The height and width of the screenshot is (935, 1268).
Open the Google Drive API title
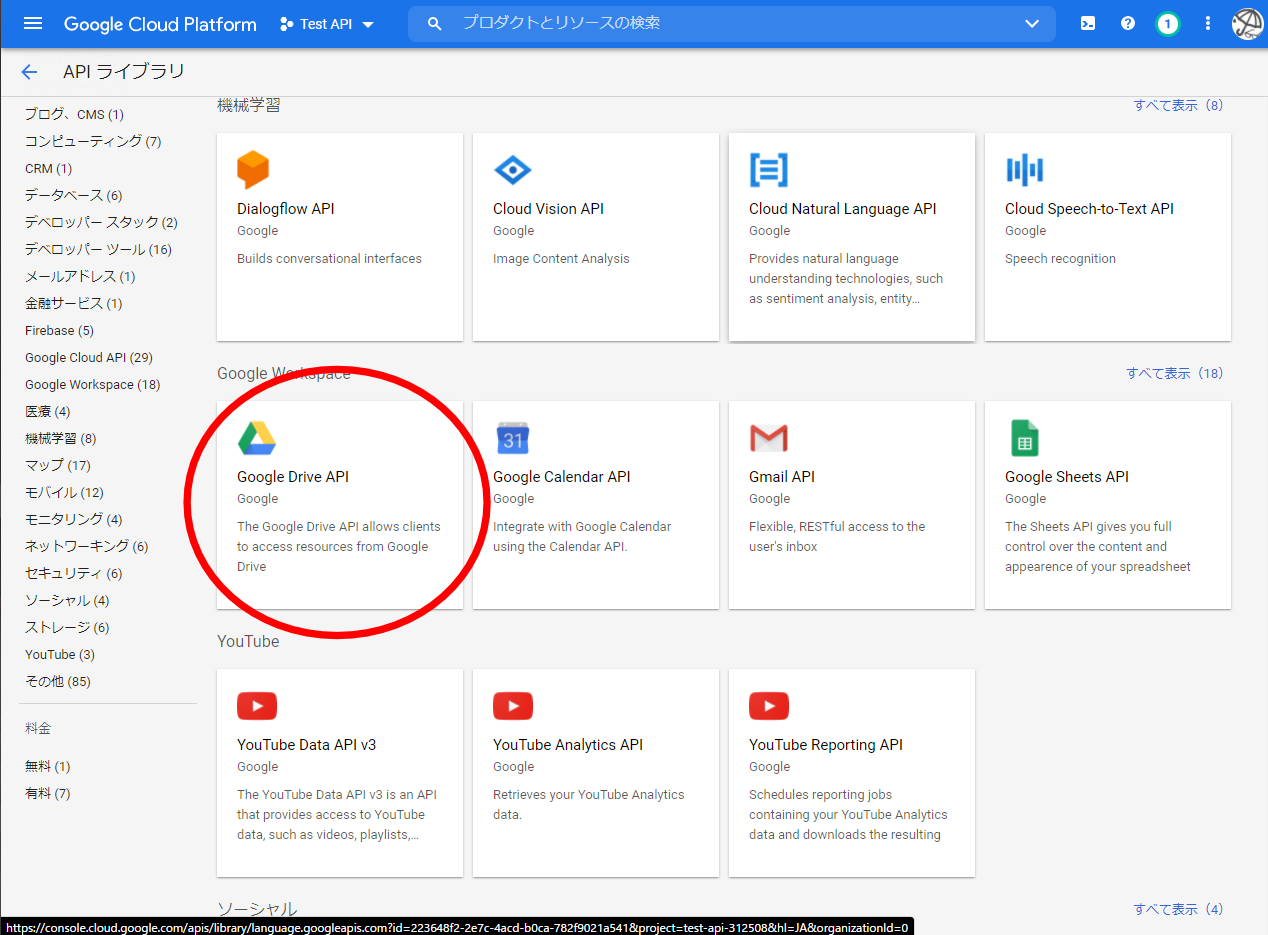[x=293, y=477]
